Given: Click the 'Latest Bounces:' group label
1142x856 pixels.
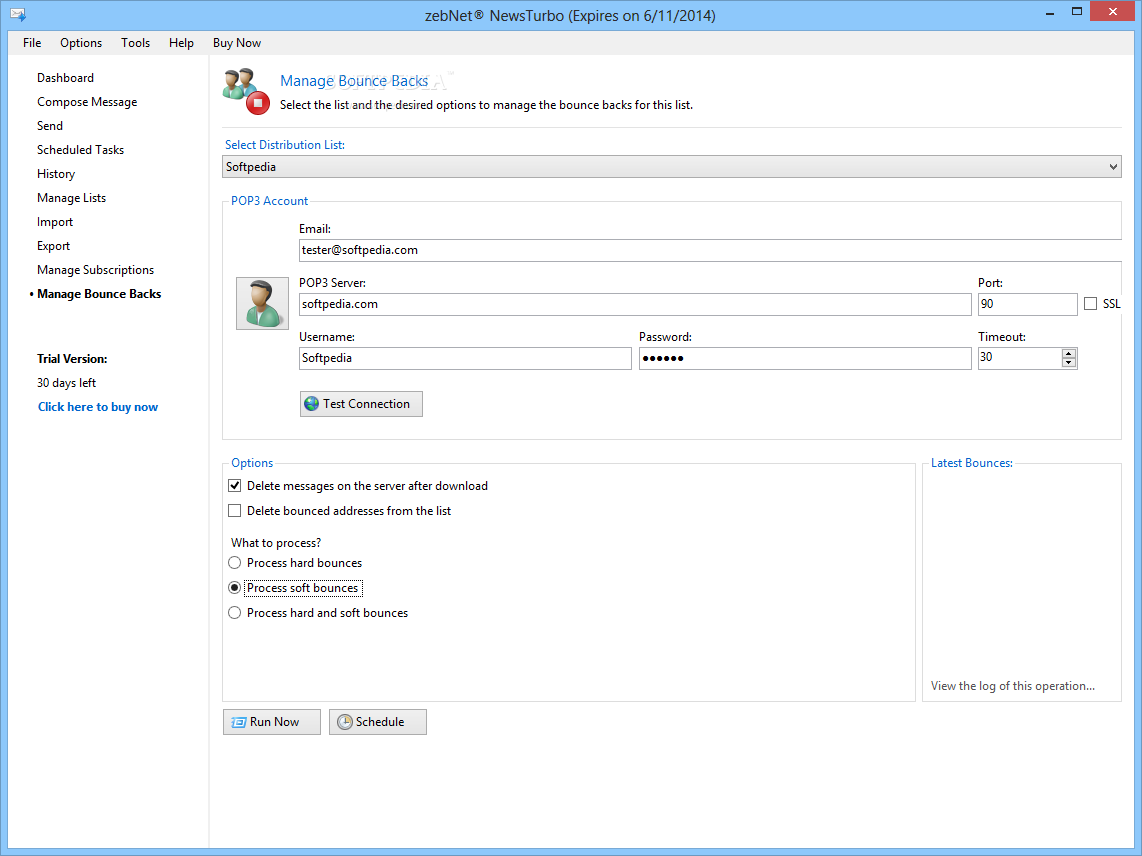Looking at the screenshot, I should click(x=972, y=463).
